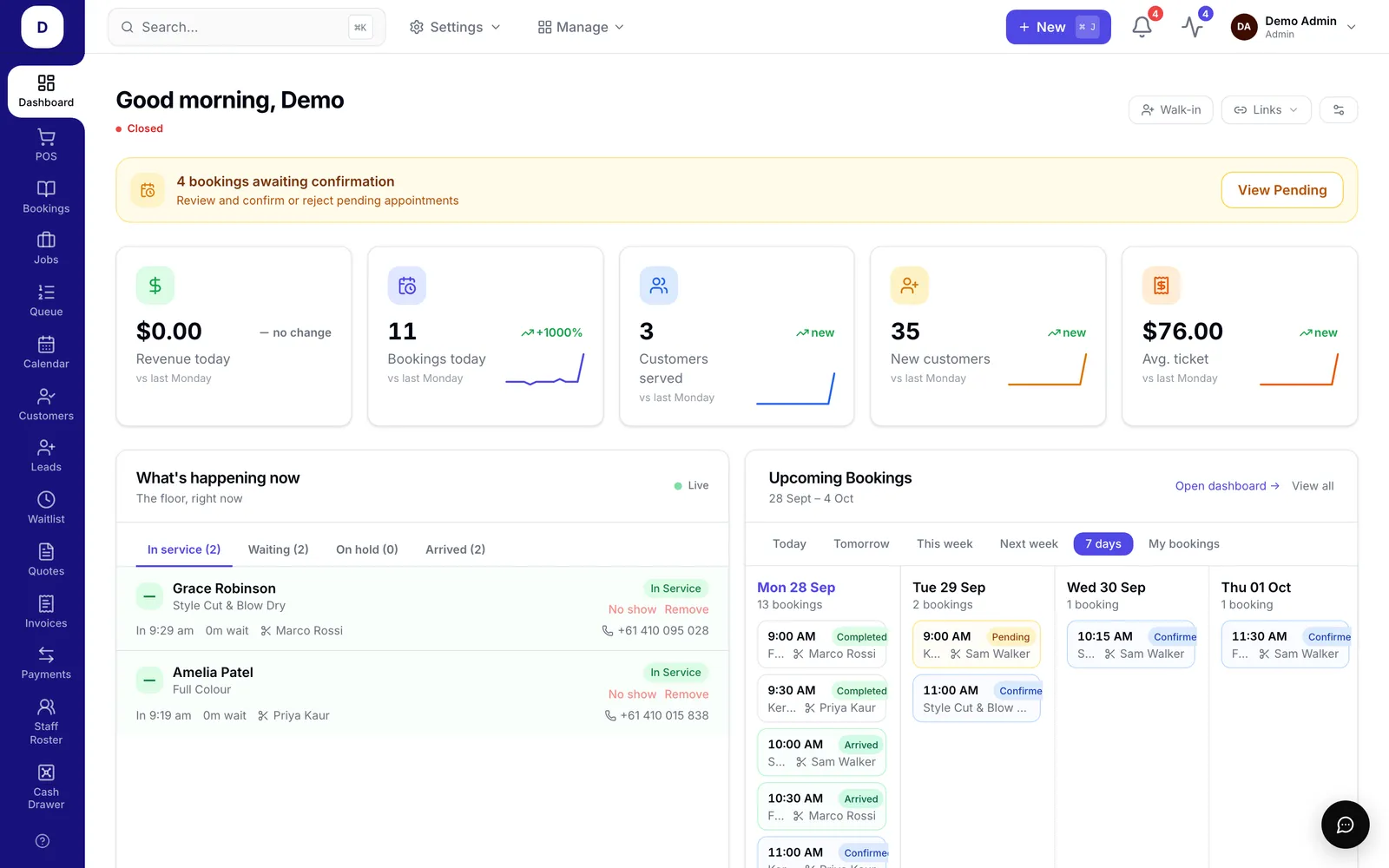The height and width of the screenshot is (868, 1389).
Task: Remove Amelia Patel from service
Action: coord(687,694)
